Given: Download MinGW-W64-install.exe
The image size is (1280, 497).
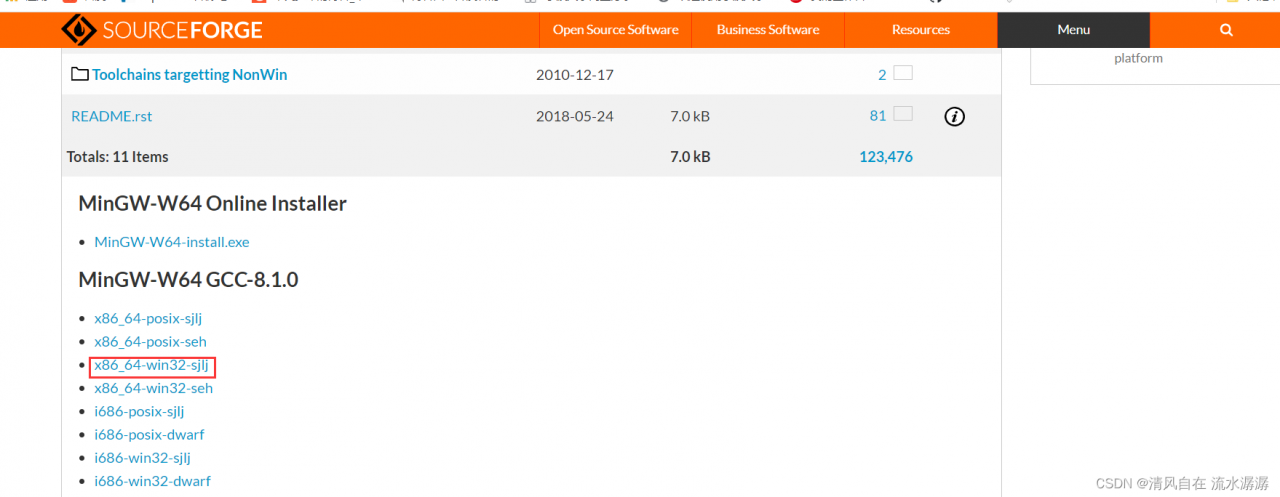Looking at the screenshot, I should [172, 242].
